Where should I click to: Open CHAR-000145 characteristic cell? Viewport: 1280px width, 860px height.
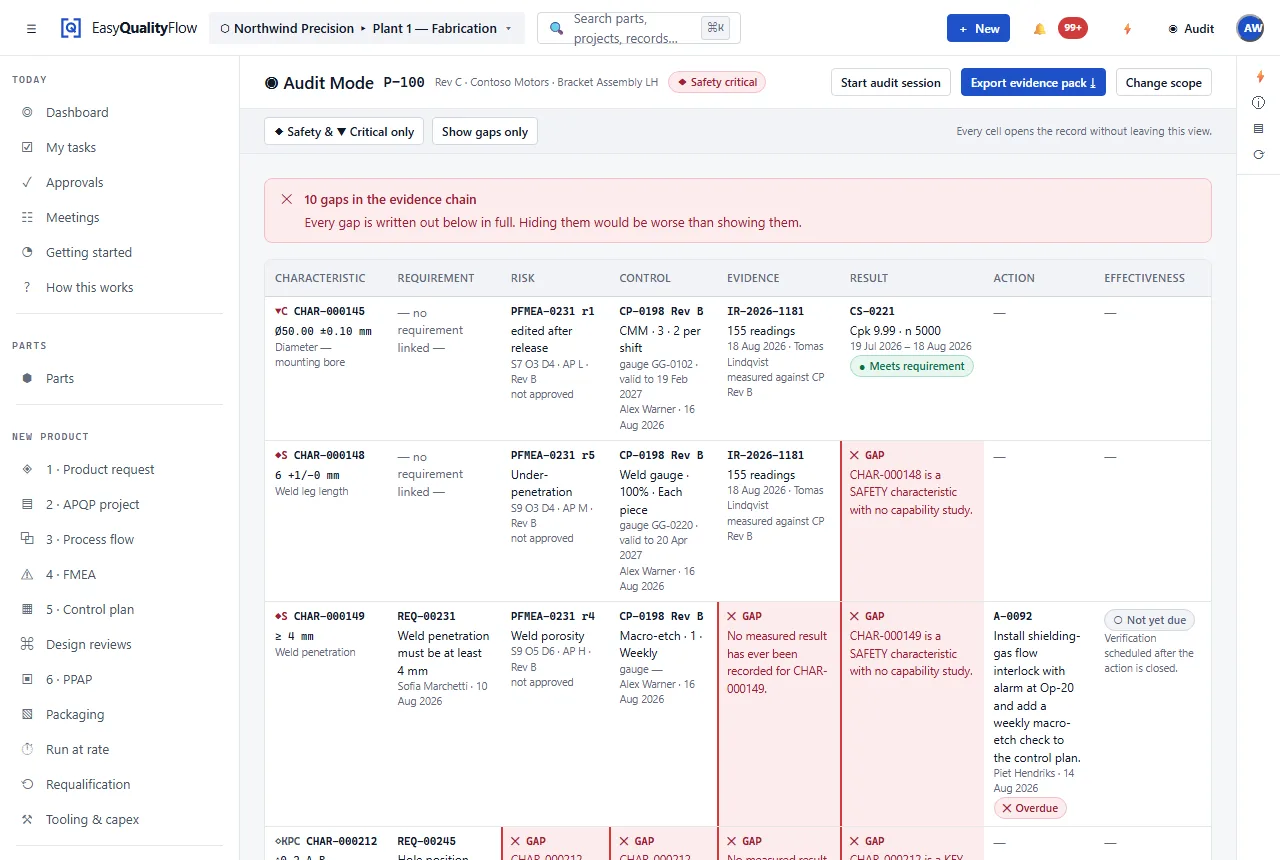point(325,368)
